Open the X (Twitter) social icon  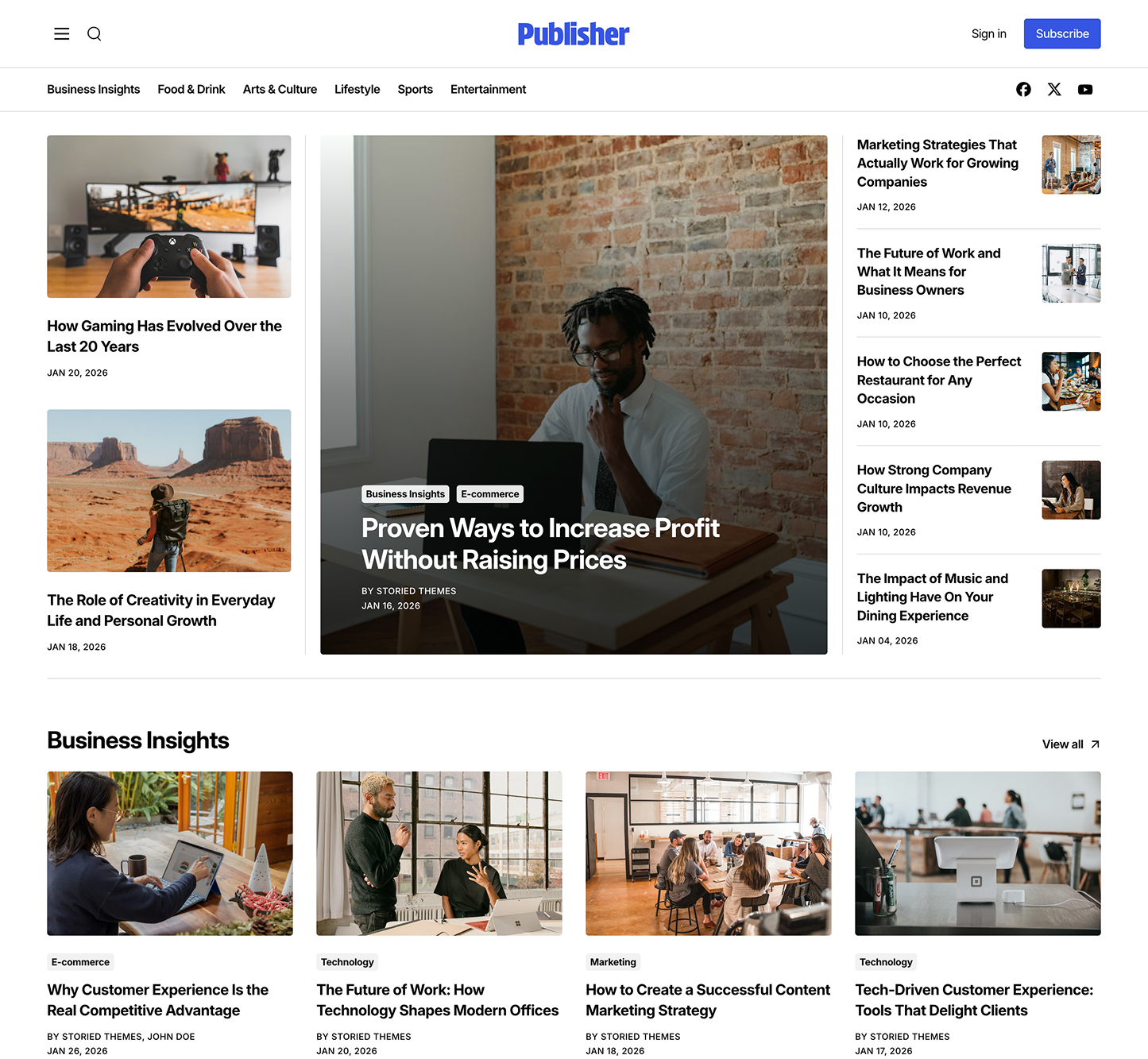click(x=1054, y=90)
